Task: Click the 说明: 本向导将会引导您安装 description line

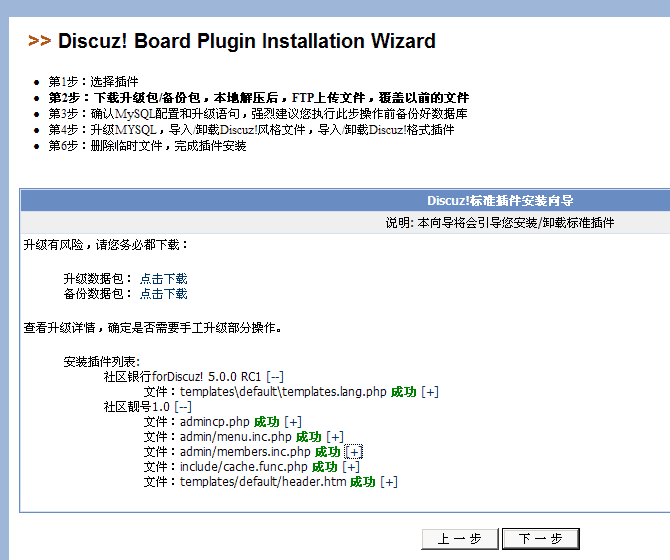Action: click(x=500, y=223)
